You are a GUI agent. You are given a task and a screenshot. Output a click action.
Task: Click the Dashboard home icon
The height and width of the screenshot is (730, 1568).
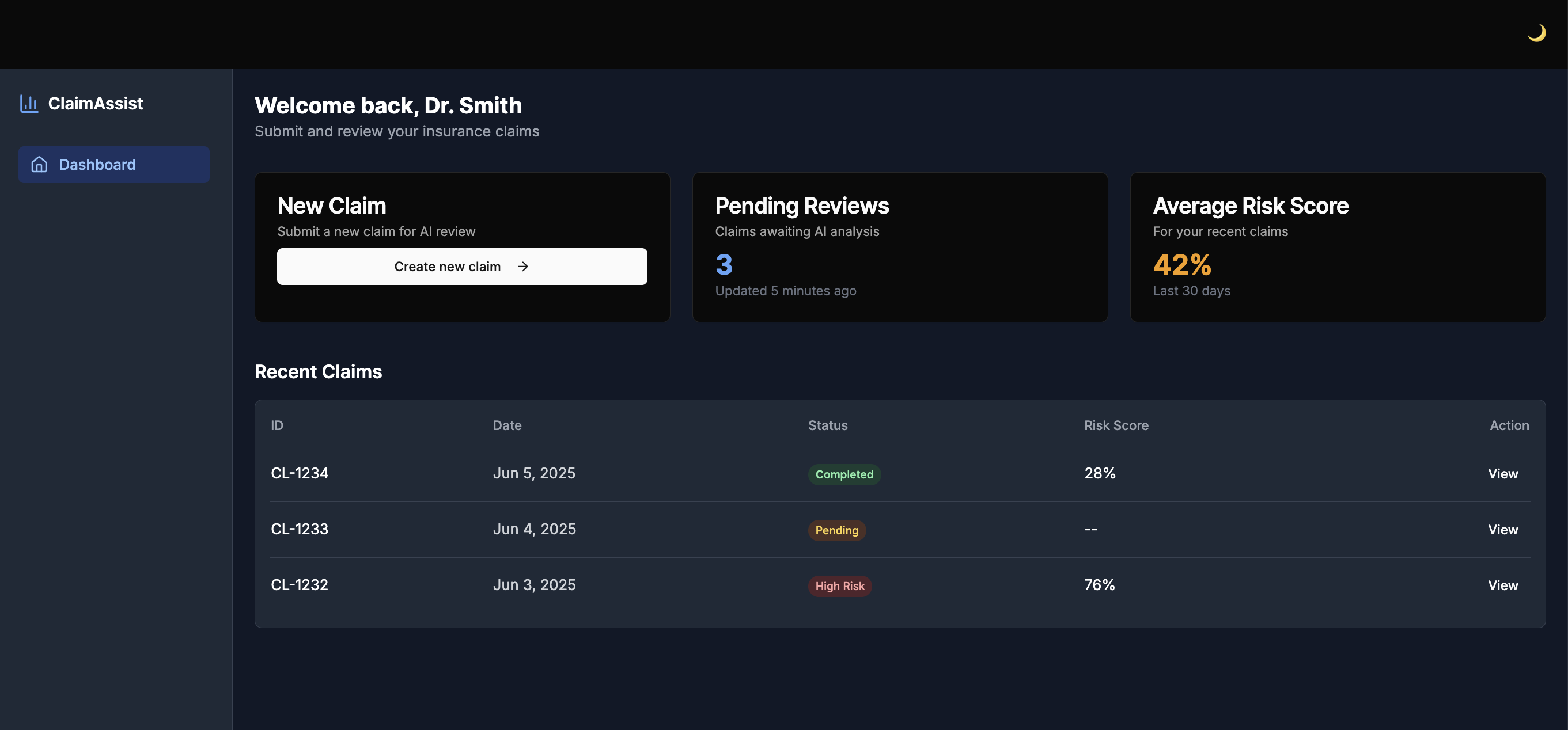(x=39, y=164)
